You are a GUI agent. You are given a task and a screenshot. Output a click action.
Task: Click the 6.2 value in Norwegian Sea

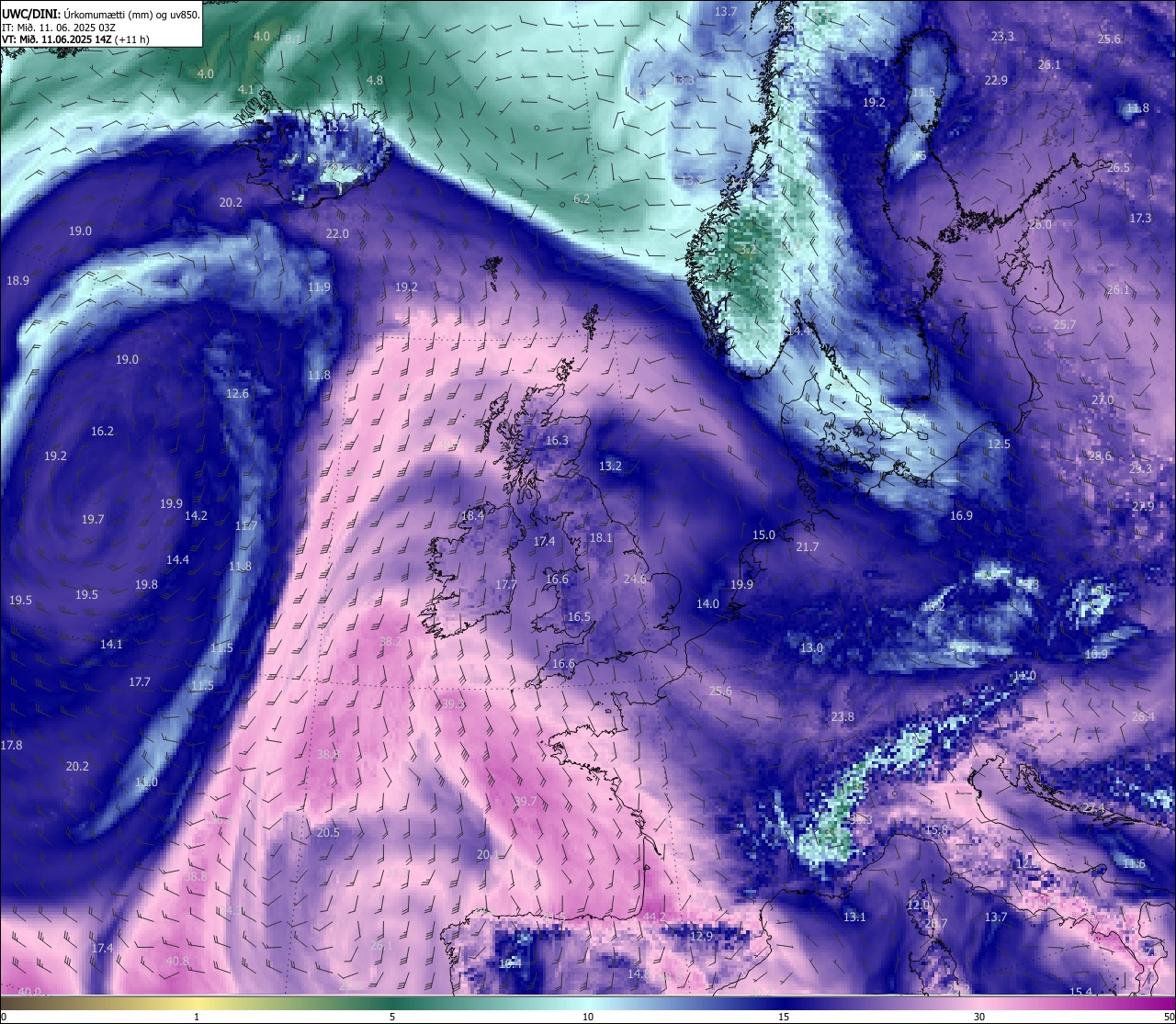[x=582, y=199]
